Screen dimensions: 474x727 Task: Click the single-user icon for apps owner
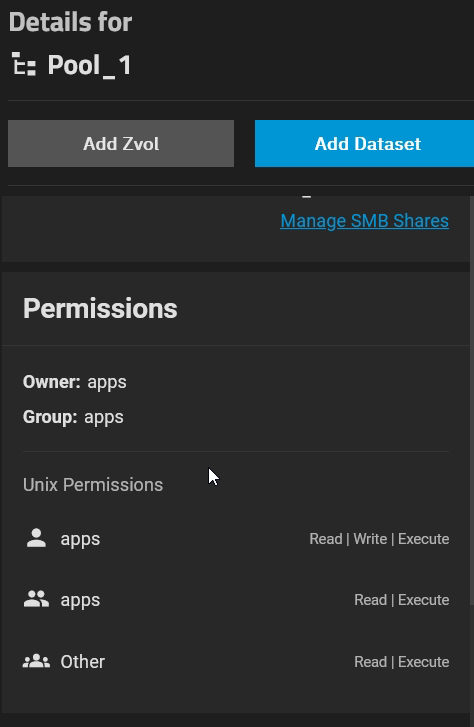(36, 538)
